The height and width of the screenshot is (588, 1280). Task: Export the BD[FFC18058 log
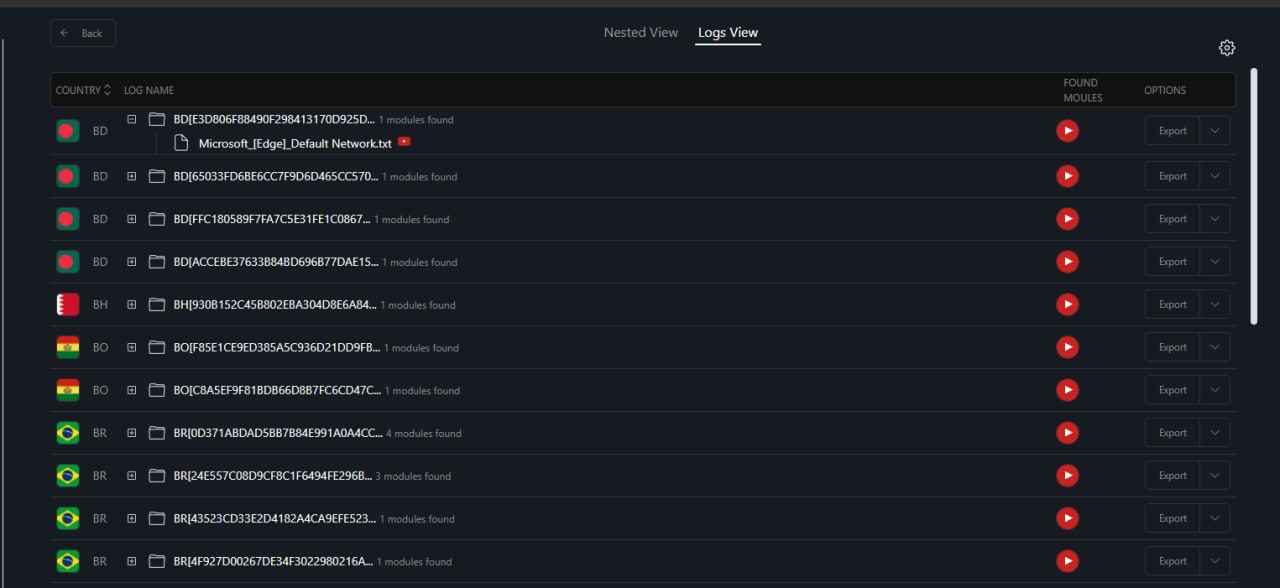pyautogui.click(x=1173, y=219)
